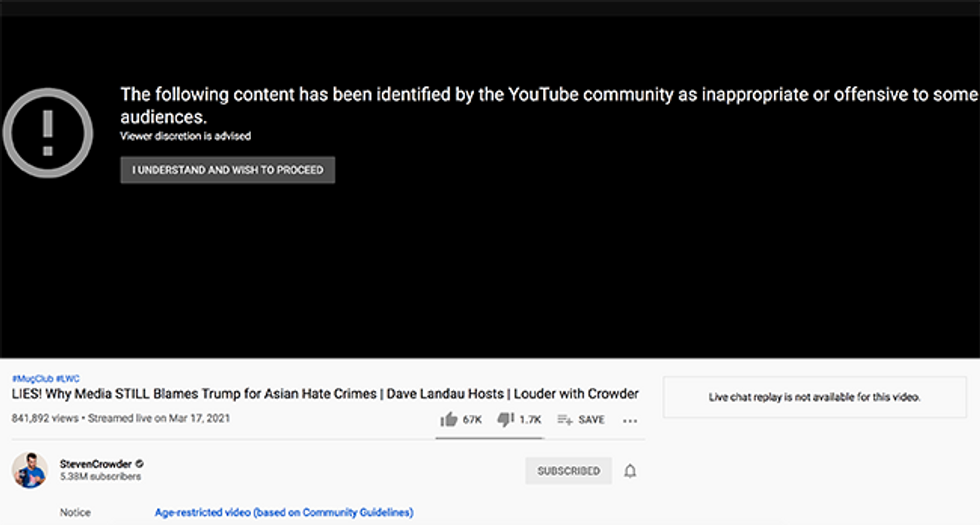
Task: Click the warning exclamation circle icon
Action: [48, 133]
